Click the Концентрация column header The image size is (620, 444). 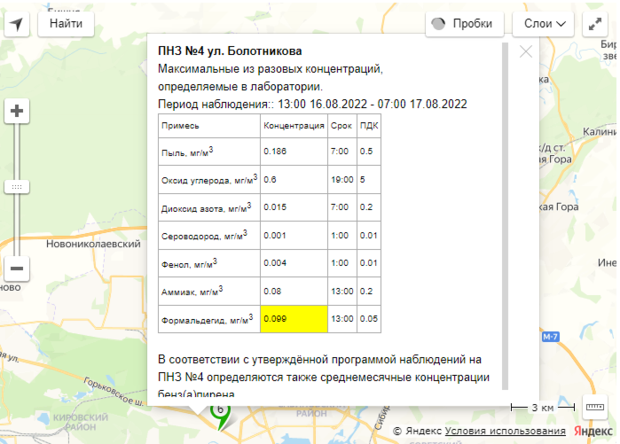[x=293, y=126]
